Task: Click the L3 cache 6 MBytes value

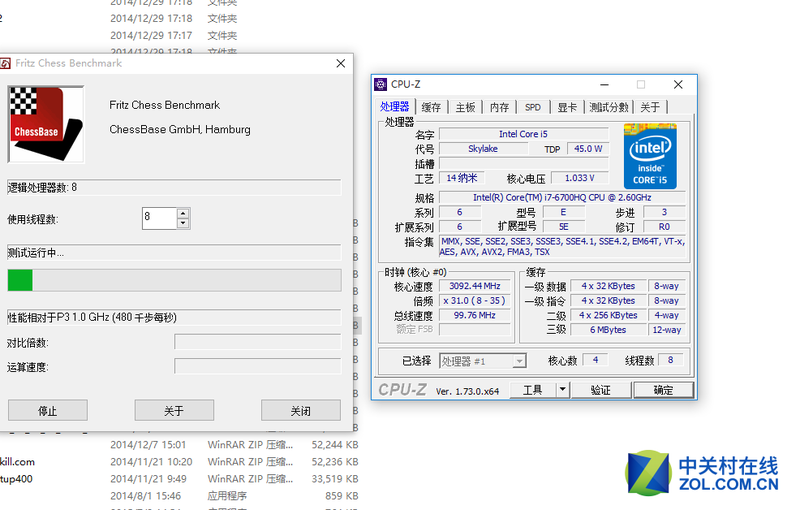Action: (x=608, y=330)
